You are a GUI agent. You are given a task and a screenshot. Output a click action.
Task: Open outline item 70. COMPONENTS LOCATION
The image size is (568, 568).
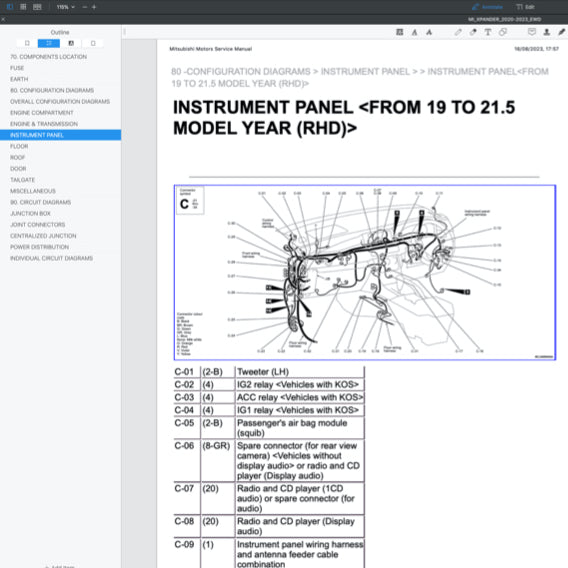point(49,57)
